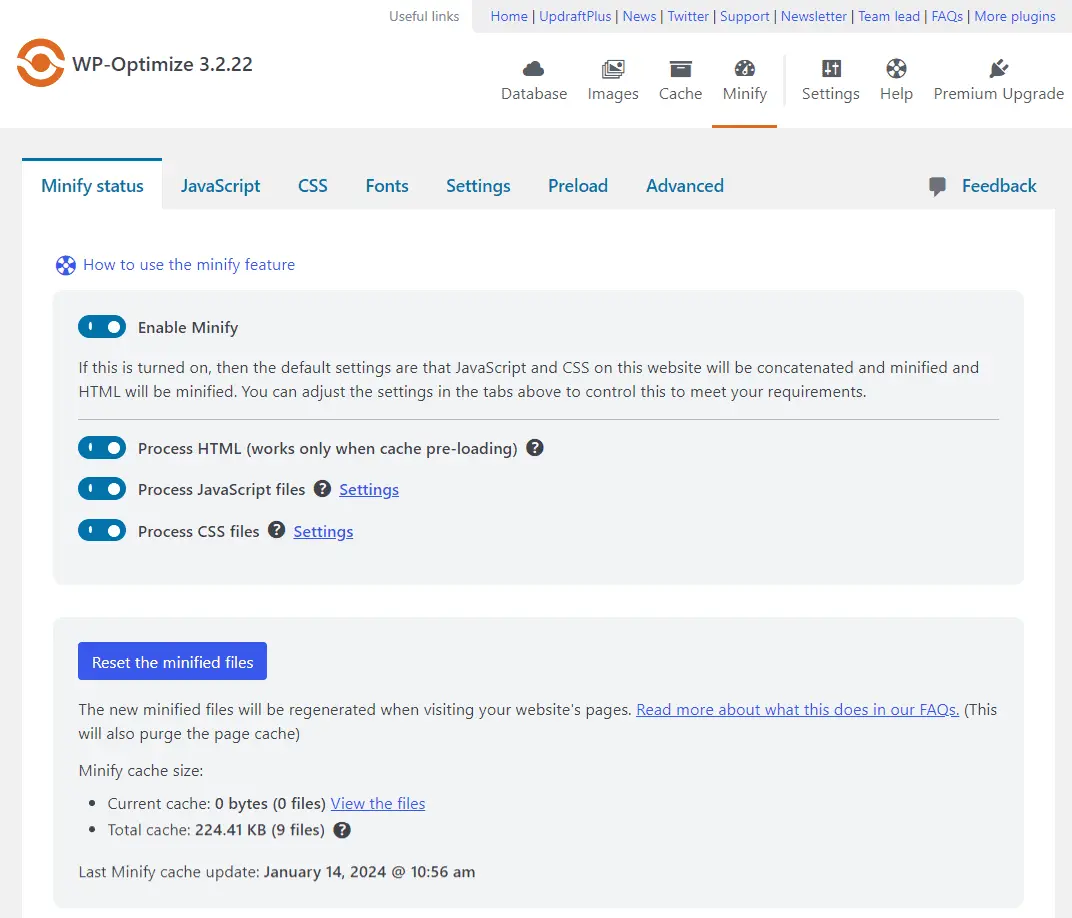The width and height of the screenshot is (1072, 918).
Task: Turn off Process JavaScript files toggle
Action: click(102, 489)
